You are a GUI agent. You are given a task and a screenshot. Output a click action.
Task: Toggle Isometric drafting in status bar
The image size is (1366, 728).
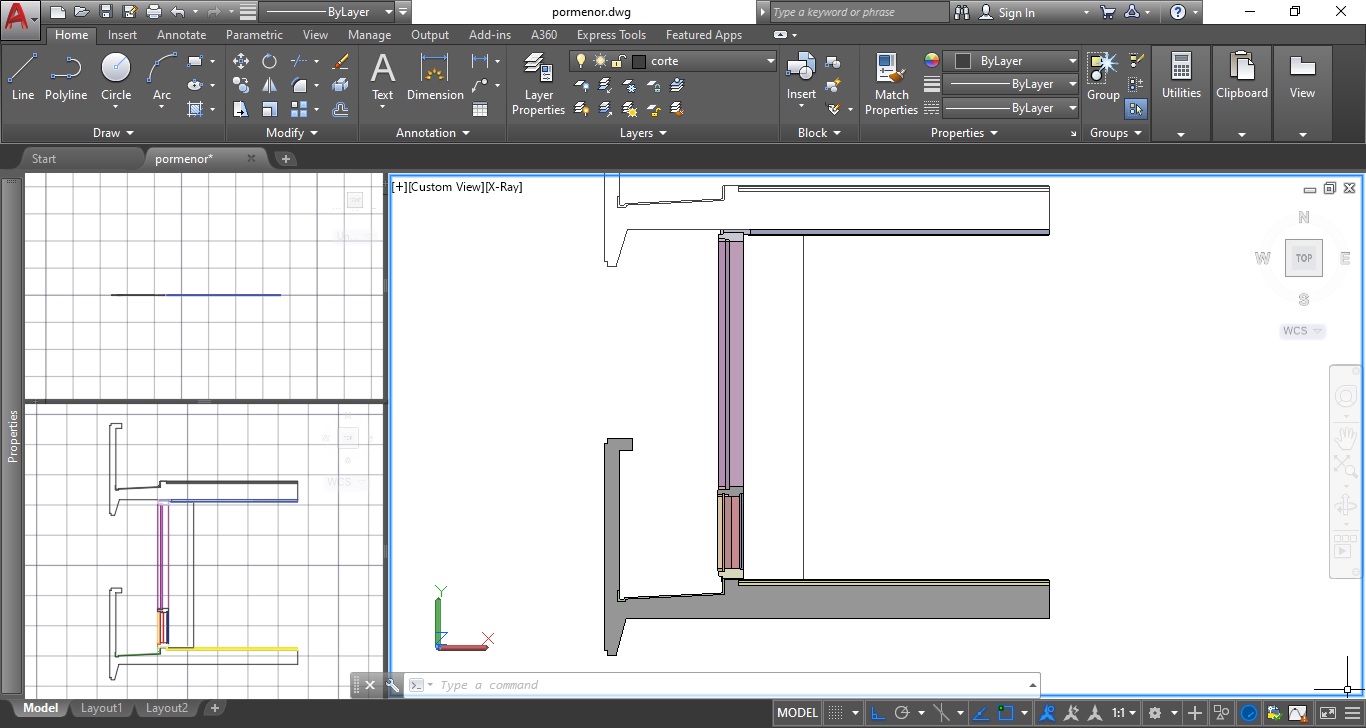point(941,713)
